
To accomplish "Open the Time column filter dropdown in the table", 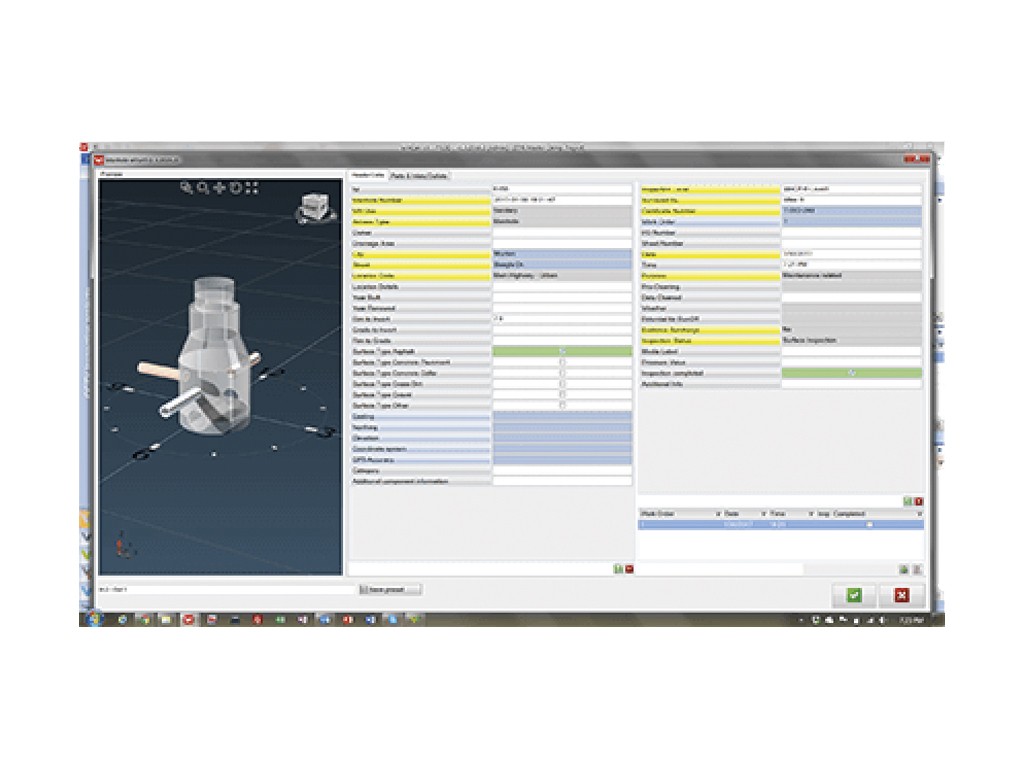I will click(x=811, y=514).
